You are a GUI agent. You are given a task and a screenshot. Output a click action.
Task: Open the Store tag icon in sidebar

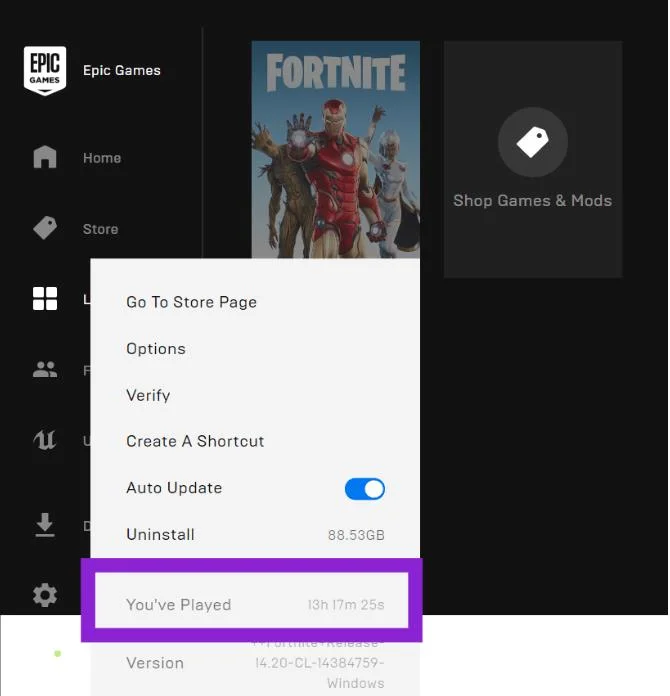(45, 228)
